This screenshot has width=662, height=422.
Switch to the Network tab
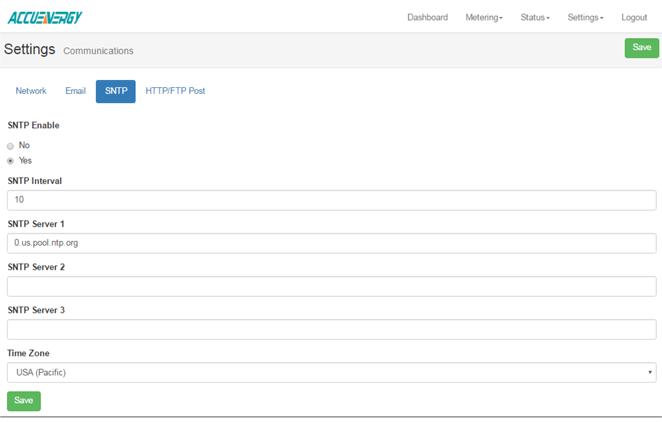tap(31, 91)
